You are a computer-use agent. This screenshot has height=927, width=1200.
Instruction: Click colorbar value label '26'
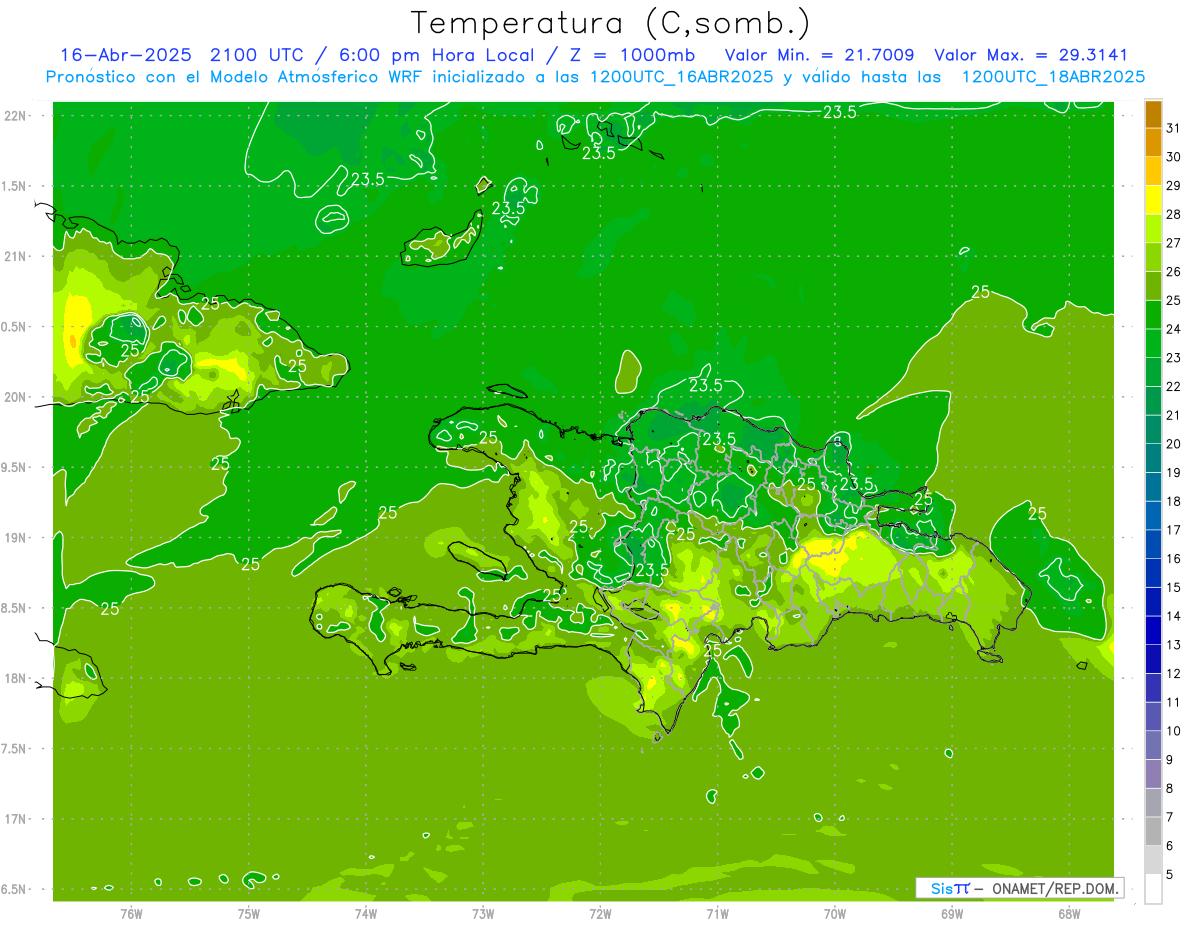coord(1174,271)
